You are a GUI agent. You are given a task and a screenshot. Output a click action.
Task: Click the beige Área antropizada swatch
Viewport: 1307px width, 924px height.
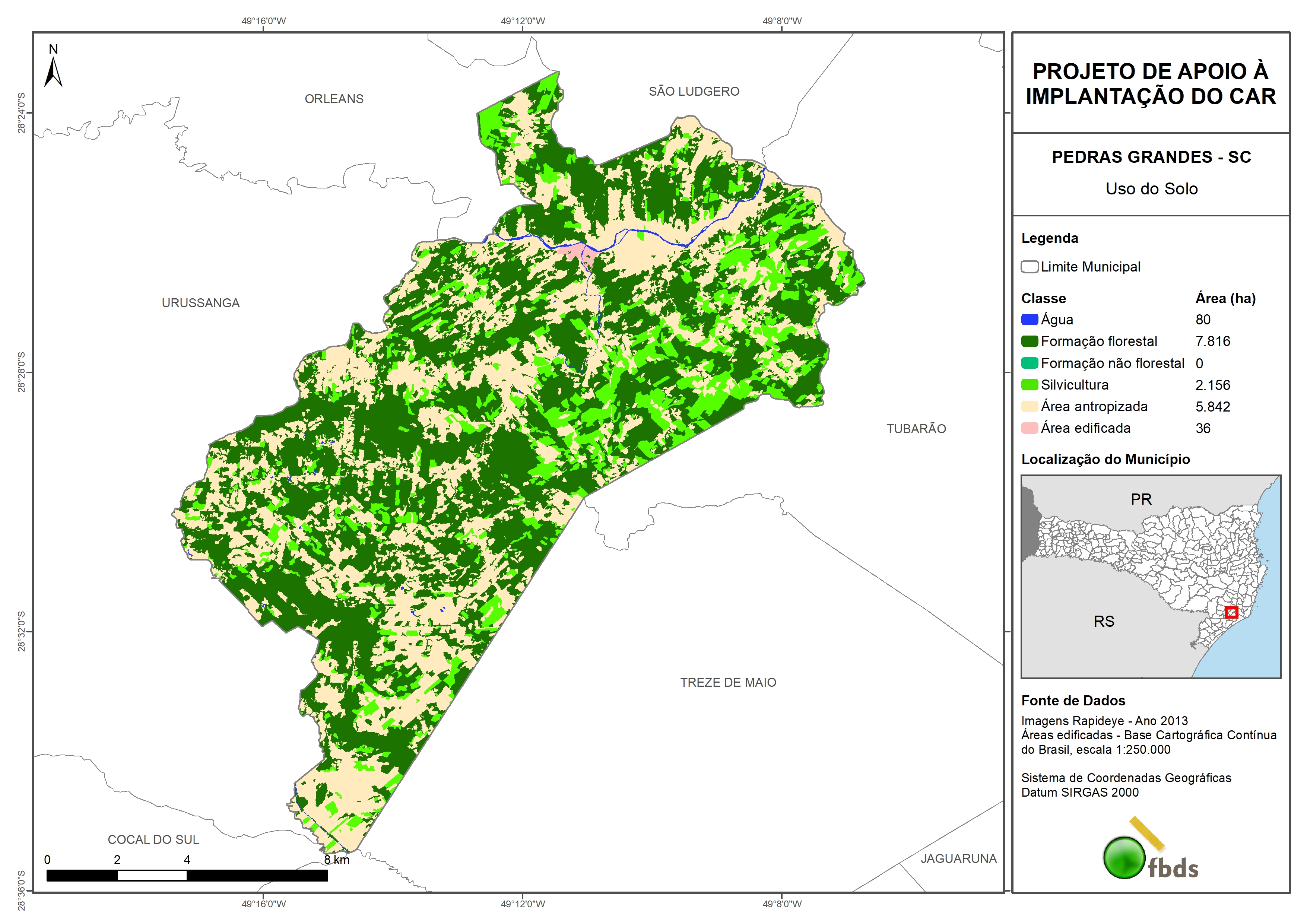1029,406
